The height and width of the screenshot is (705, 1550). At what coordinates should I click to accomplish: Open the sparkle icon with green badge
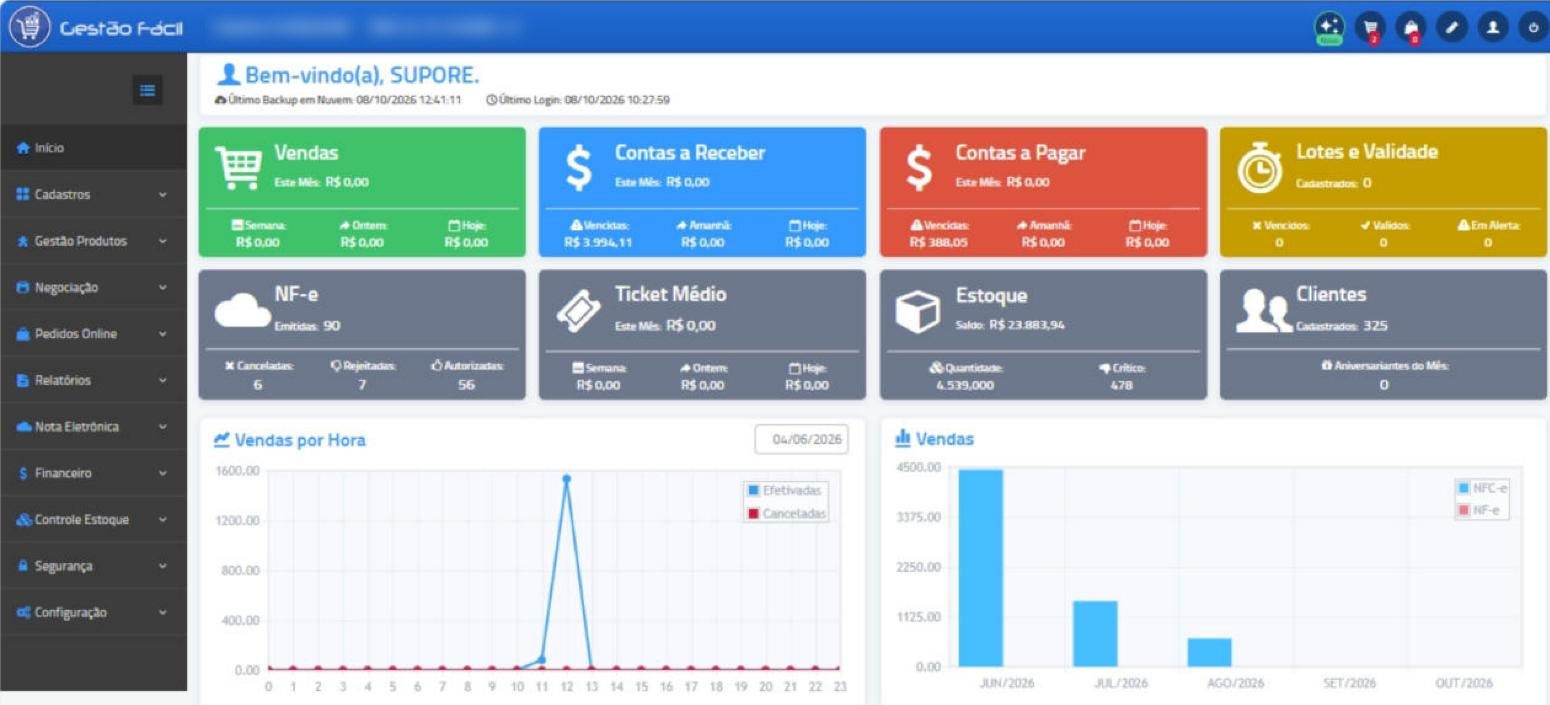[1329, 28]
